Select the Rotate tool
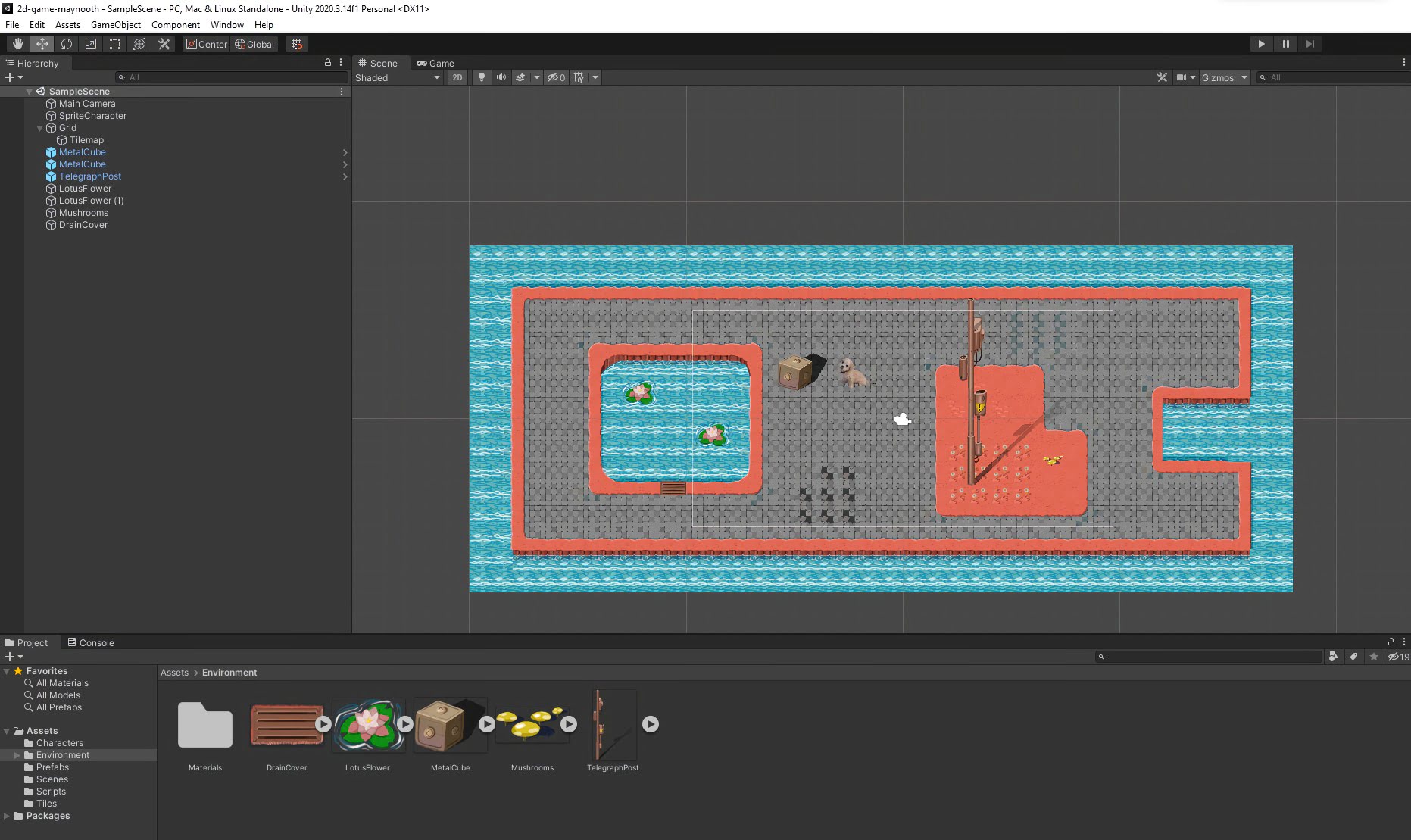The height and width of the screenshot is (840, 1411). point(66,44)
